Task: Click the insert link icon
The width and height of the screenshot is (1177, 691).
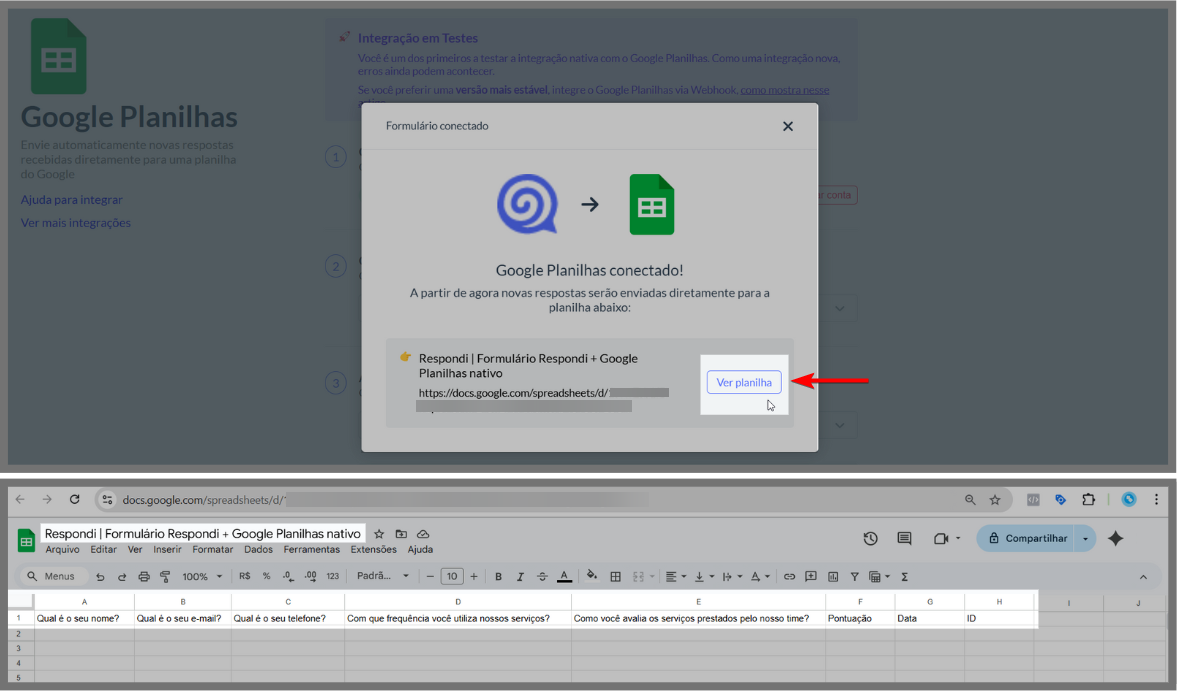Action: [789, 576]
